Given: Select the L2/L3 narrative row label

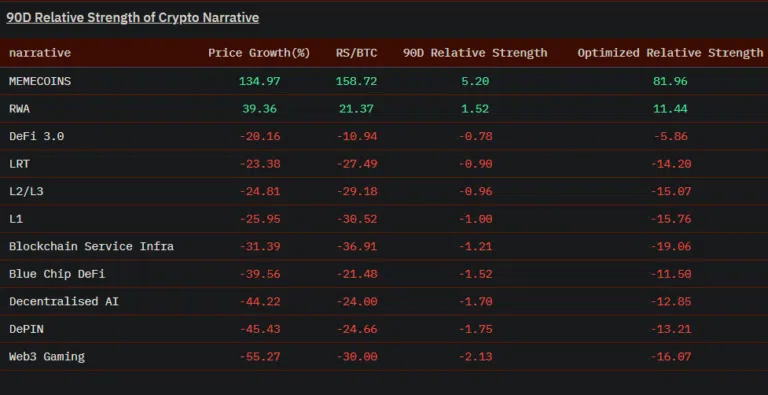Looking at the screenshot, I should coord(26,191).
